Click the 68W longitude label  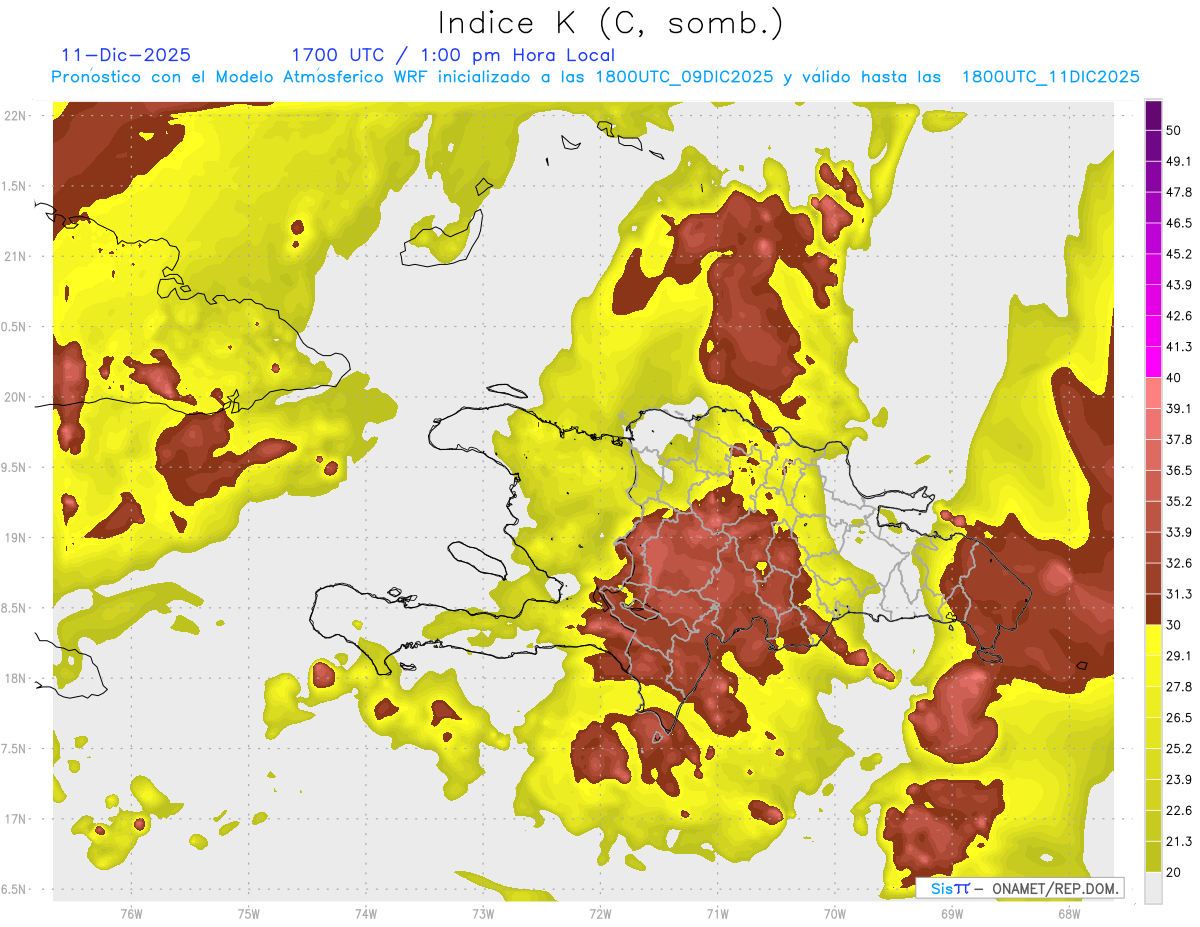1068,913
